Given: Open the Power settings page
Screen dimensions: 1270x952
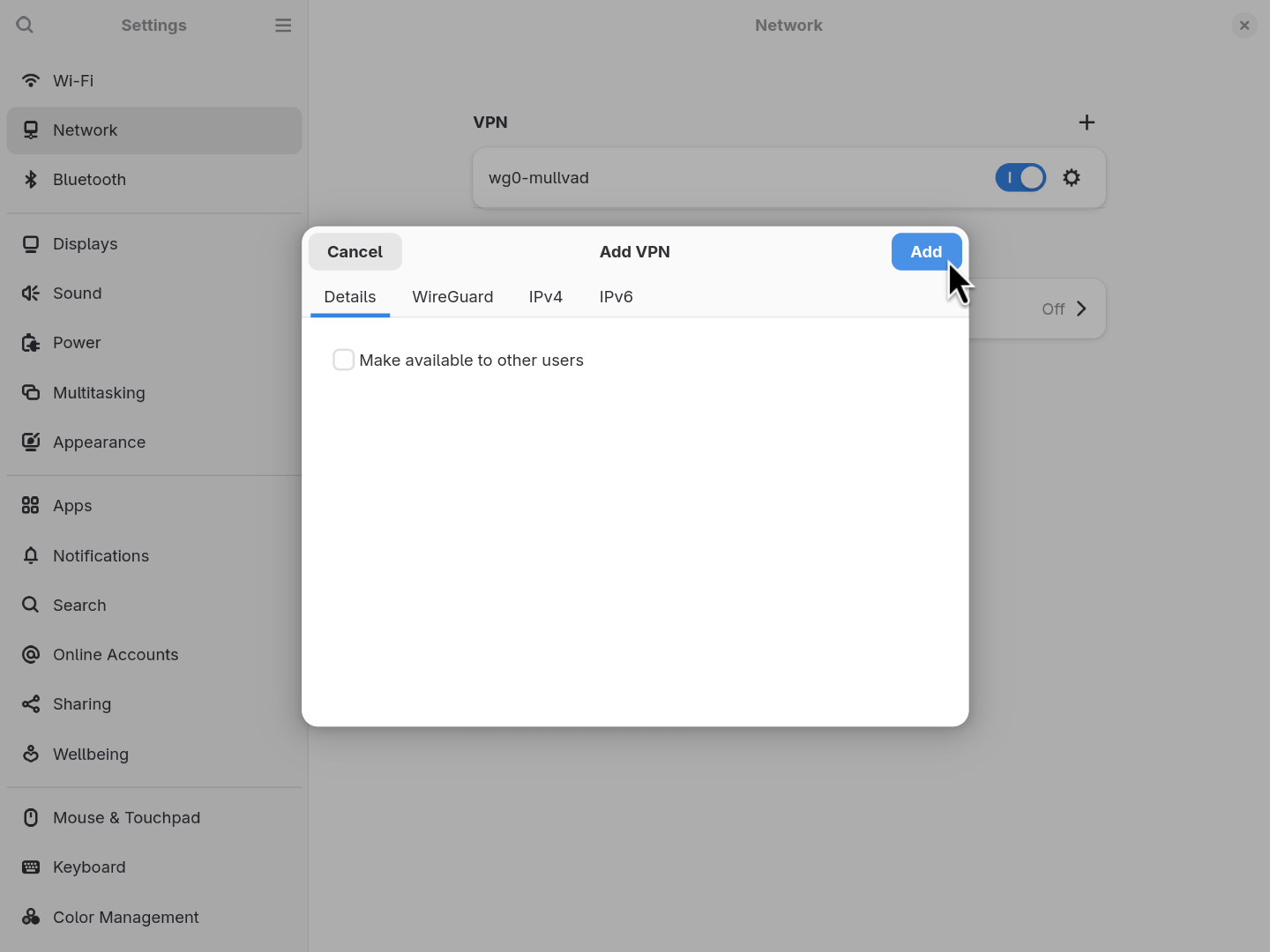Looking at the screenshot, I should pyautogui.click(x=77, y=342).
